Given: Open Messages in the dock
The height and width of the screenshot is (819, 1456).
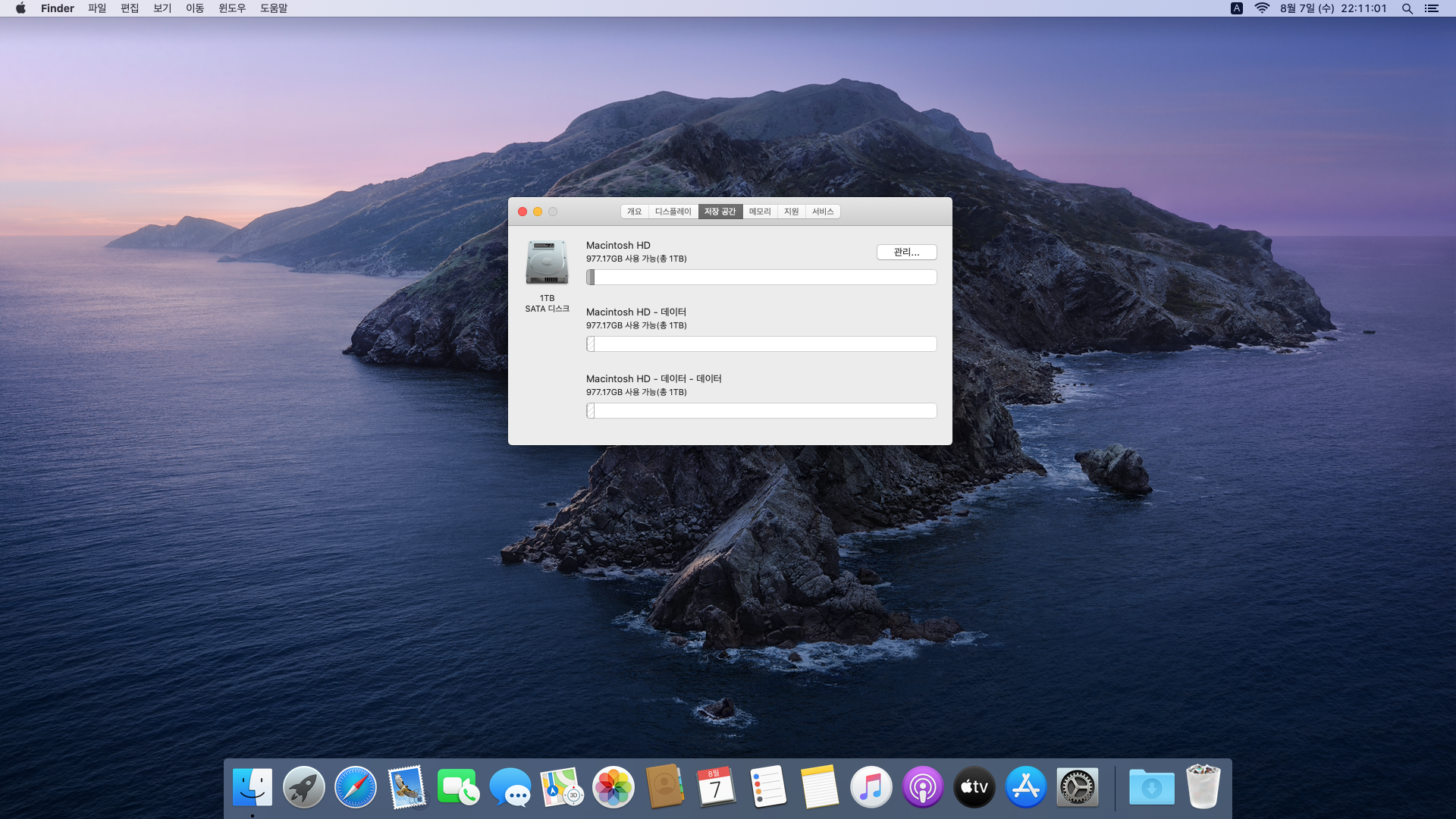Looking at the screenshot, I should pyautogui.click(x=510, y=787).
